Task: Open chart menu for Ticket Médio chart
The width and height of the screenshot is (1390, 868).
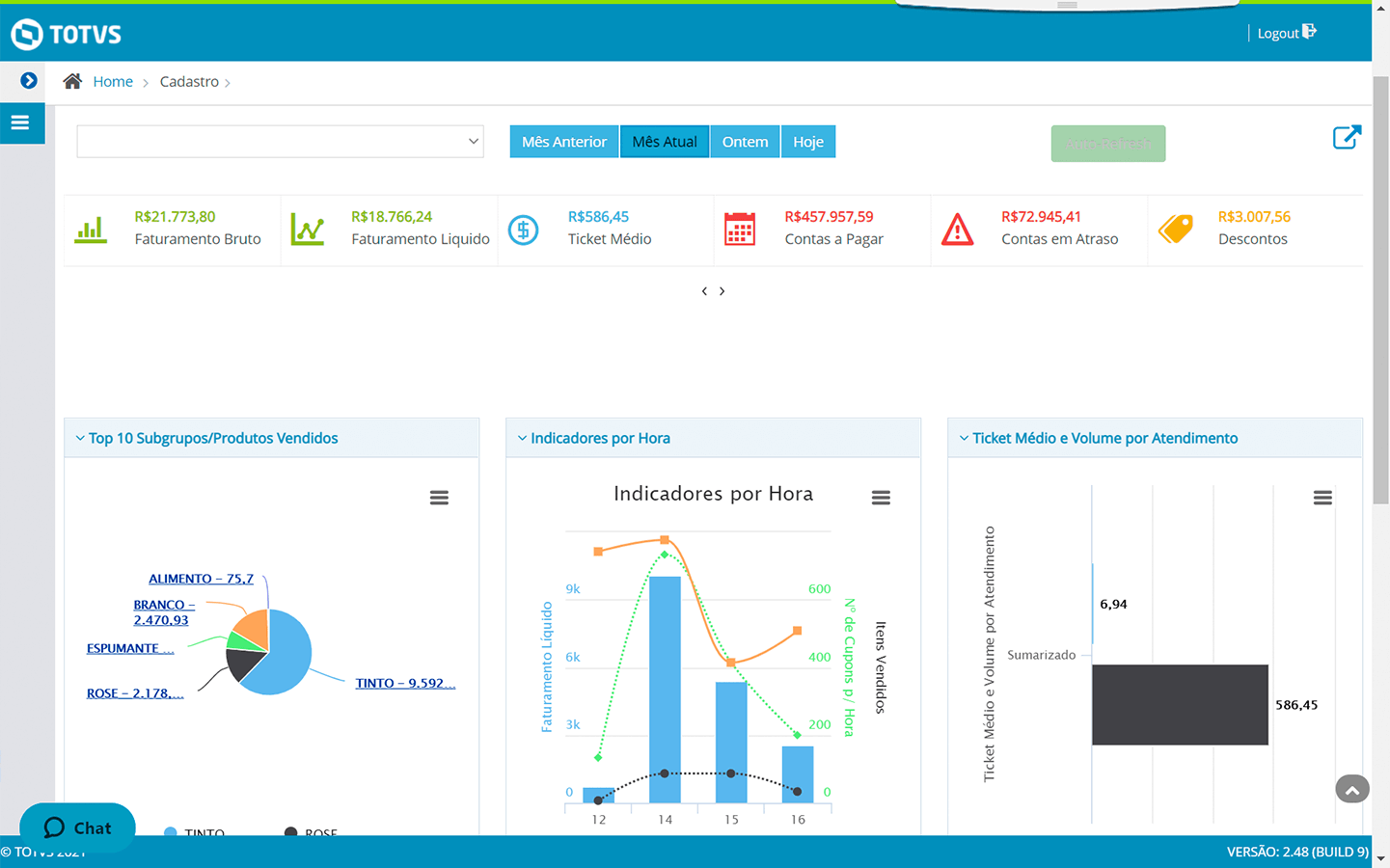Action: pyautogui.click(x=1322, y=498)
